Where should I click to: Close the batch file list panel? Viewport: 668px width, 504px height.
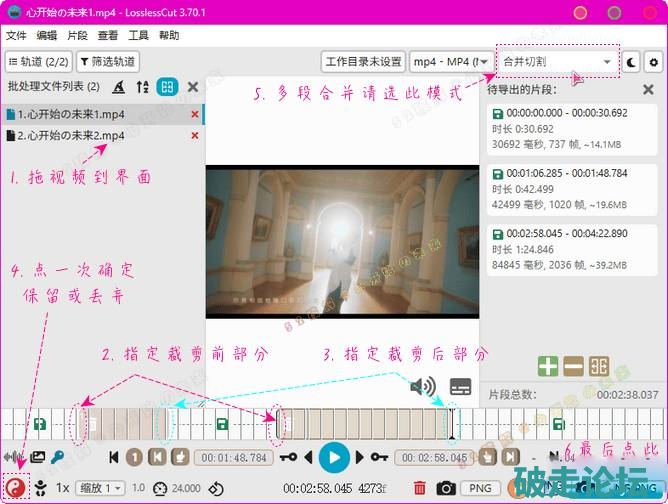[x=193, y=87]
